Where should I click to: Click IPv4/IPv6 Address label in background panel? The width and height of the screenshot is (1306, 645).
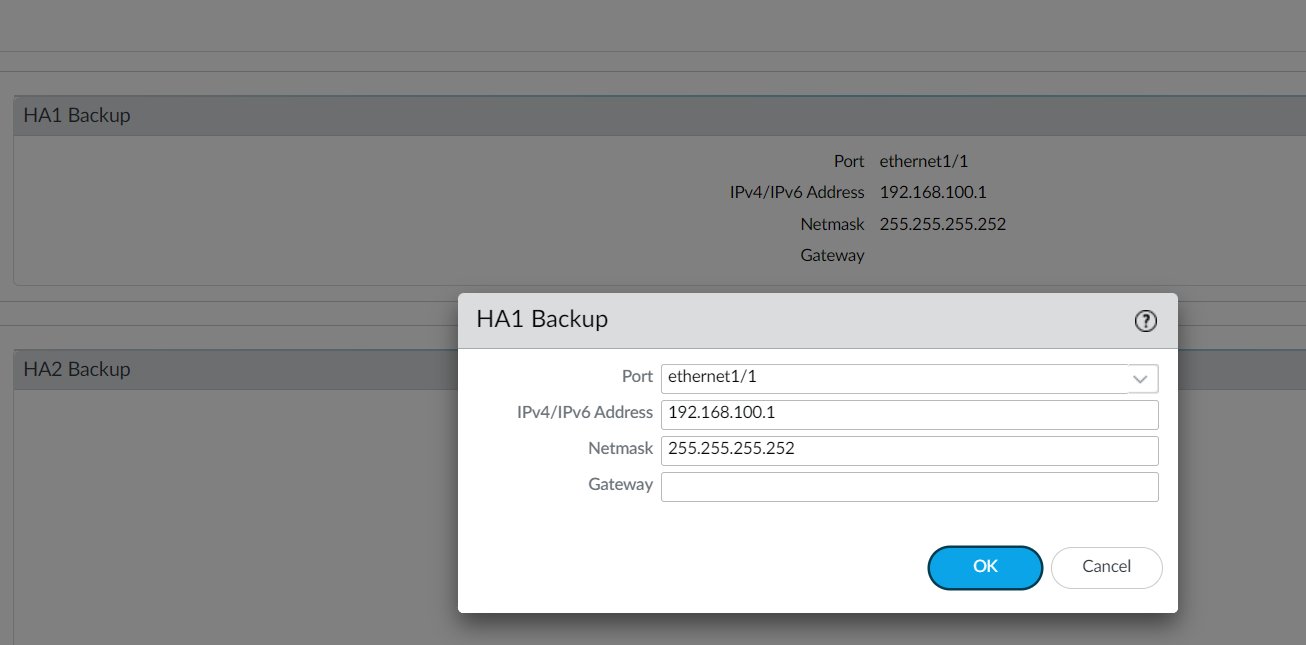797,192
